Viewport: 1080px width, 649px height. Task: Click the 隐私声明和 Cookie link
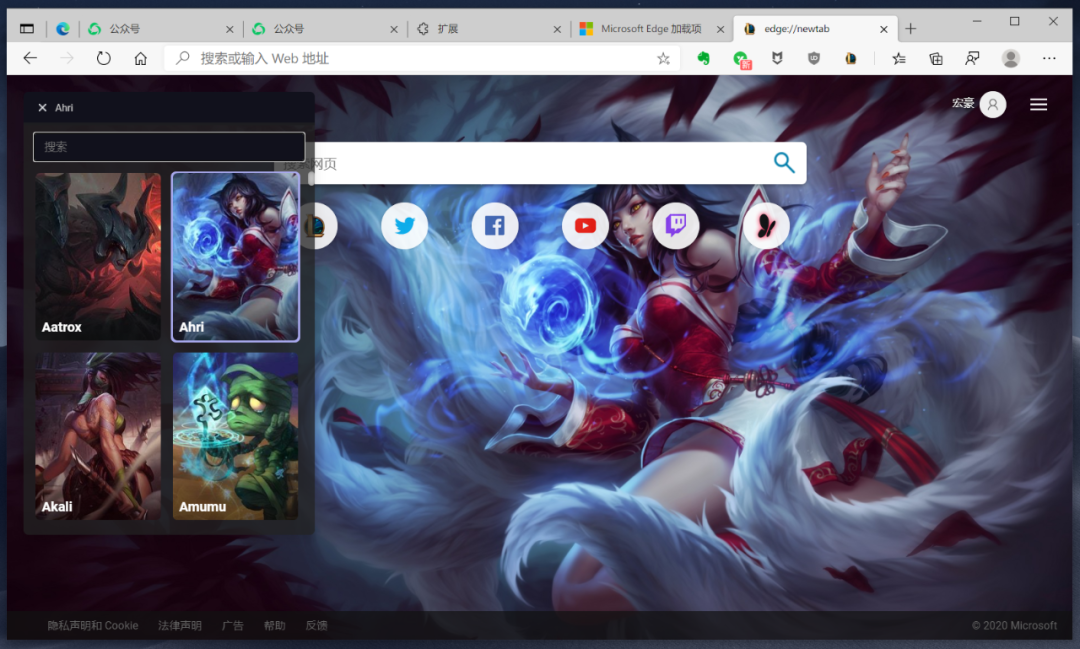click(93, 626)
